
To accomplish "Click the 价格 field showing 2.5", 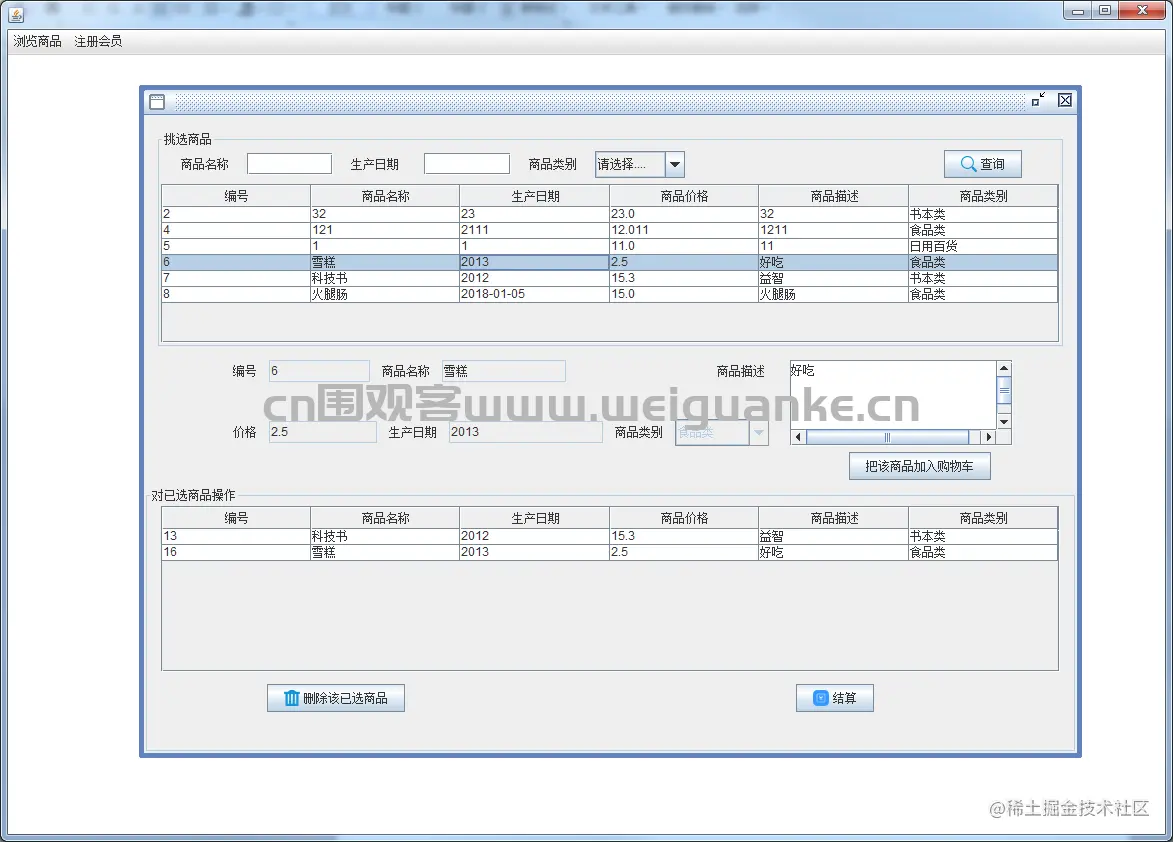I will 322,432.
